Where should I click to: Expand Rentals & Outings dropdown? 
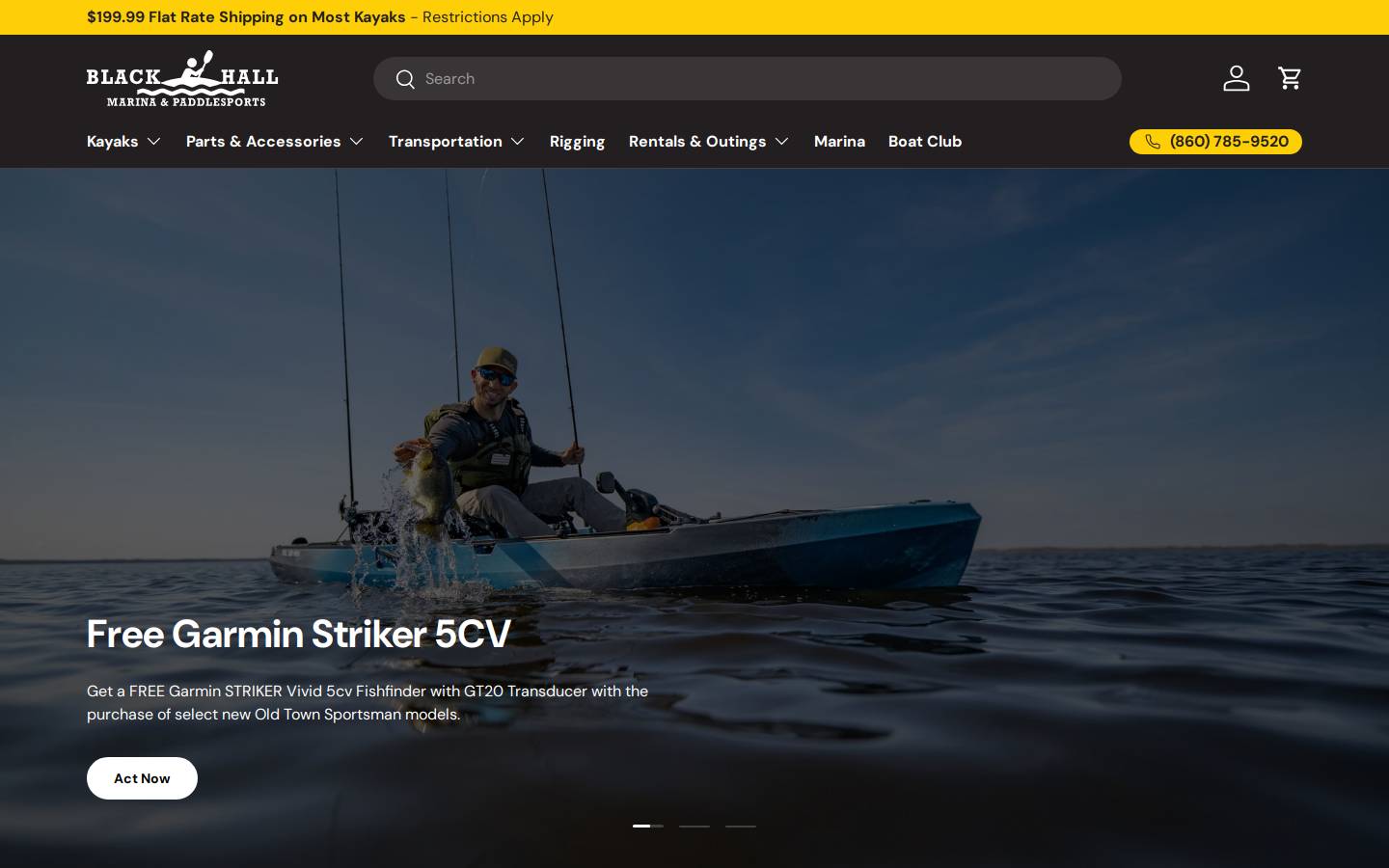coord(709,142)
